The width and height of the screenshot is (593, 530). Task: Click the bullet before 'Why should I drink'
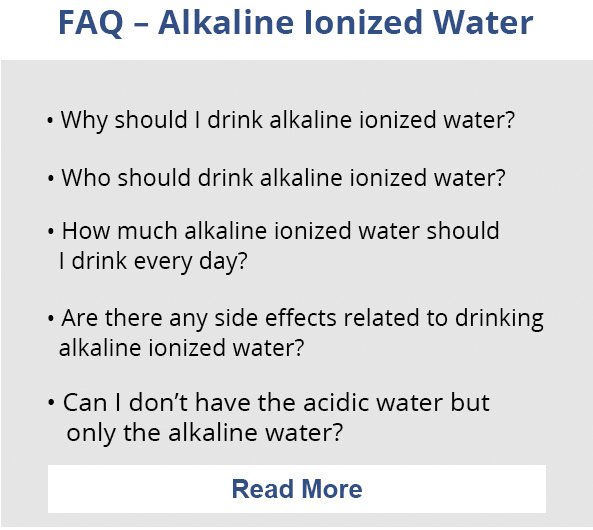coord(50,121)
